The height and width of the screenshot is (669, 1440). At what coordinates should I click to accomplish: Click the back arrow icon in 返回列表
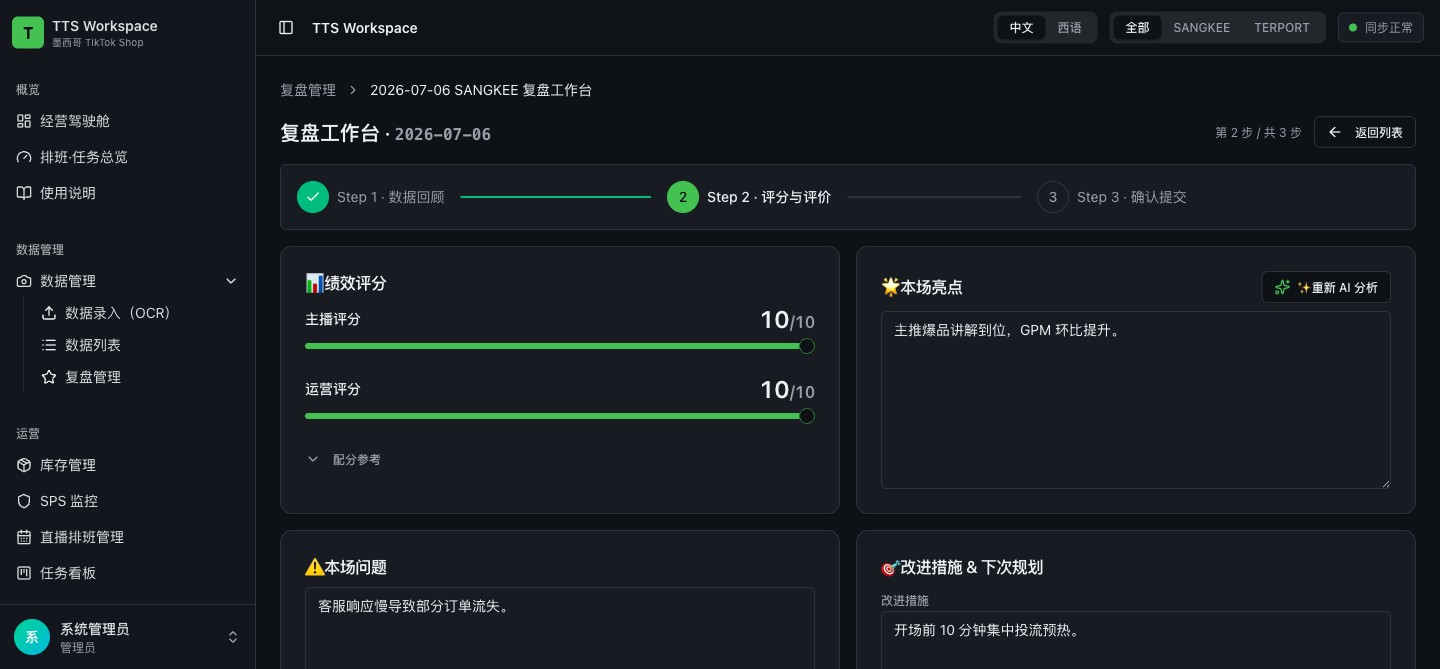[1335, 132]
